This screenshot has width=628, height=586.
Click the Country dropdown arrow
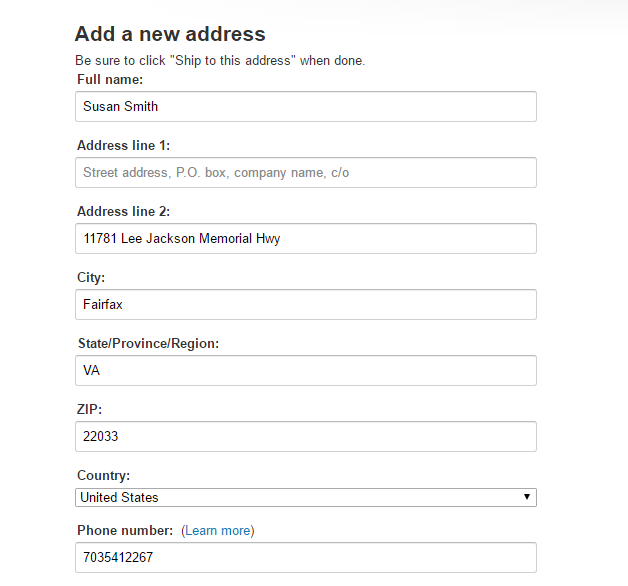(527, 497)
